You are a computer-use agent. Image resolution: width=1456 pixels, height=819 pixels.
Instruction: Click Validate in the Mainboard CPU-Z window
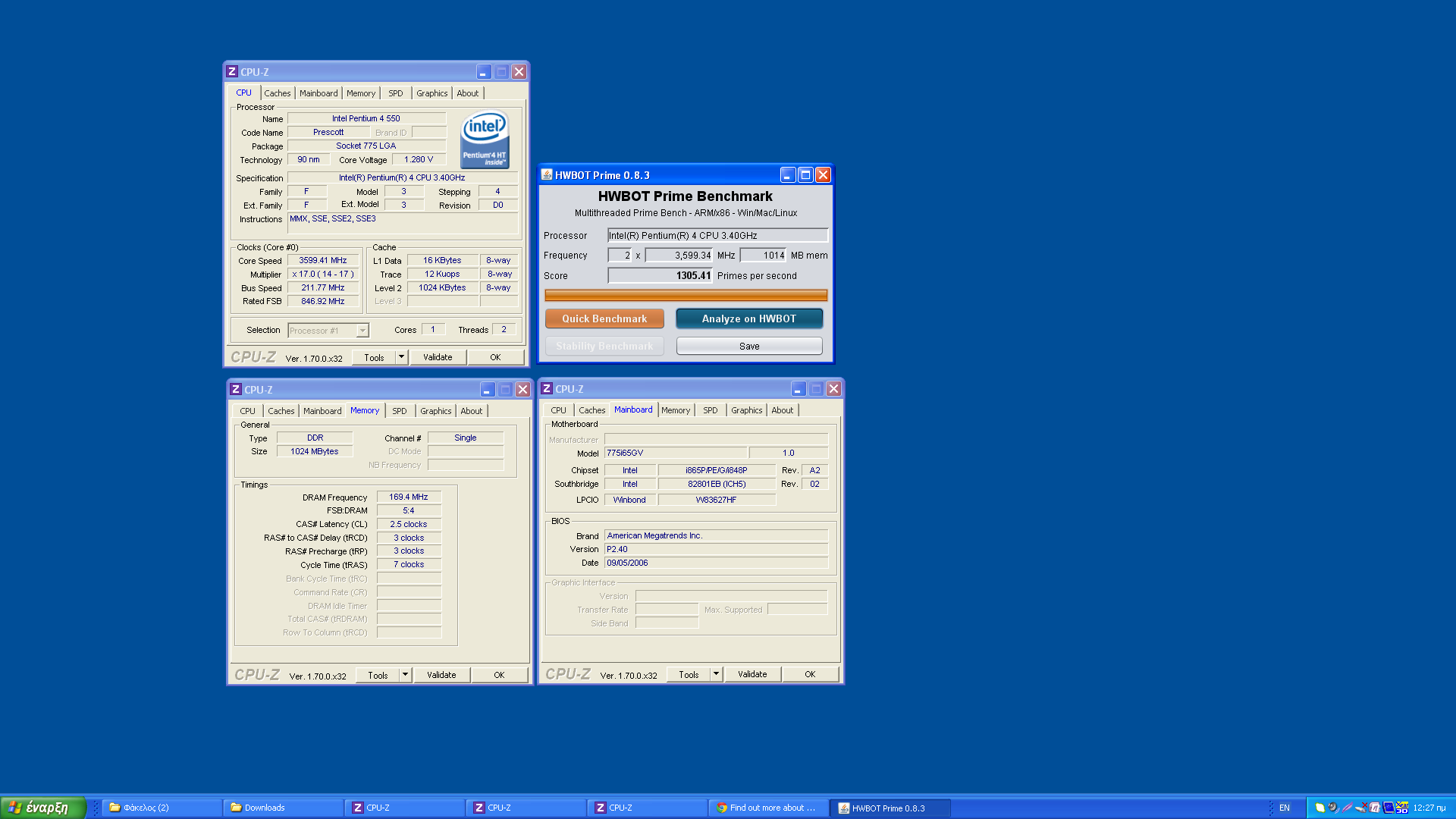(752, 674)
